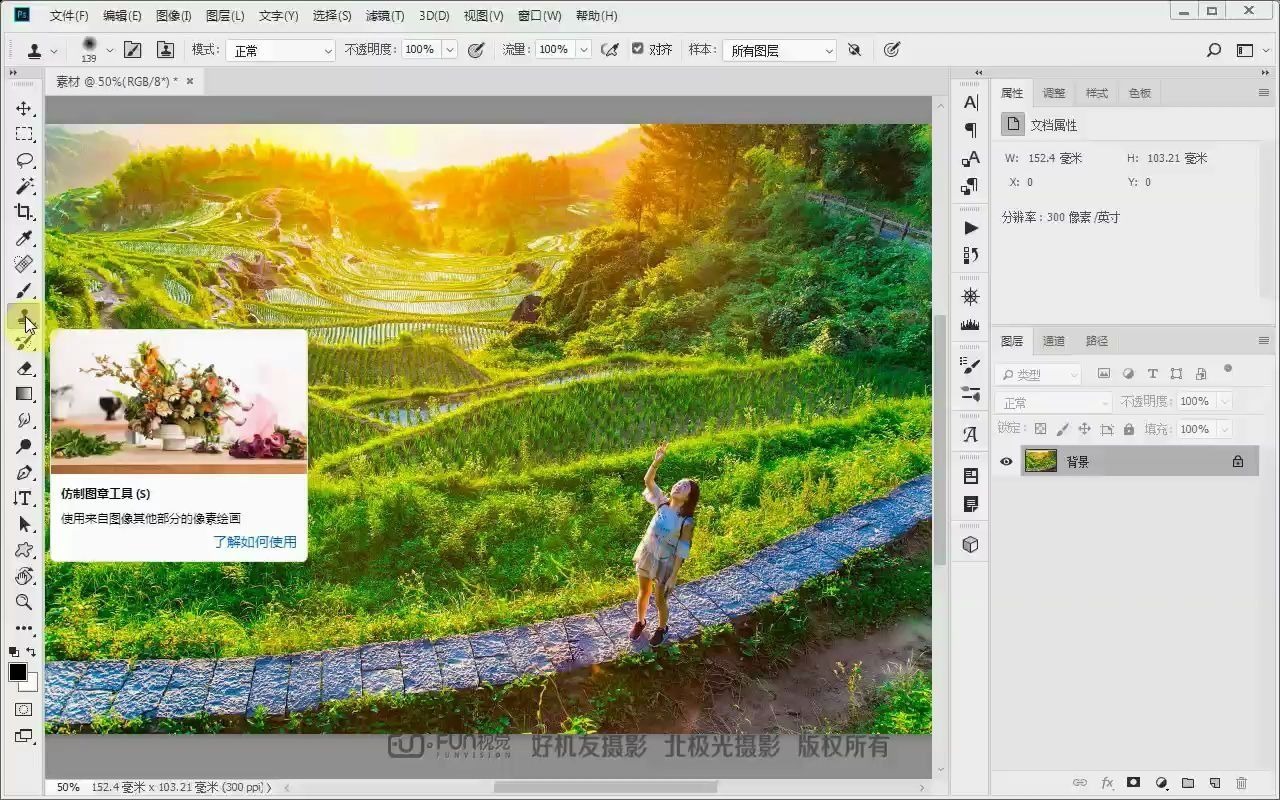Select the Lasso tool
The image size is (1280, 800).
click(24, 160)
